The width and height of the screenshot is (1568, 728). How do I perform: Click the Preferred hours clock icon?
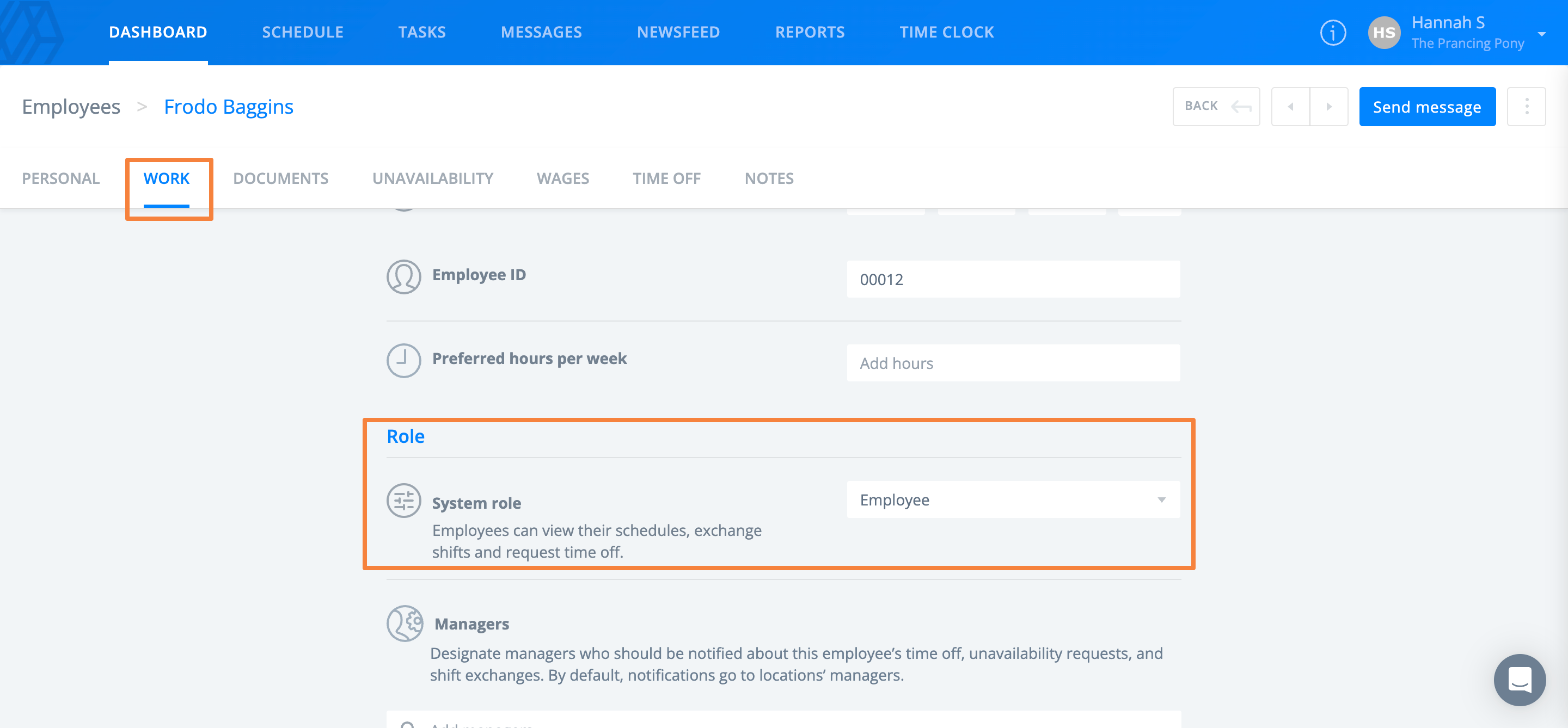point(403,361)
